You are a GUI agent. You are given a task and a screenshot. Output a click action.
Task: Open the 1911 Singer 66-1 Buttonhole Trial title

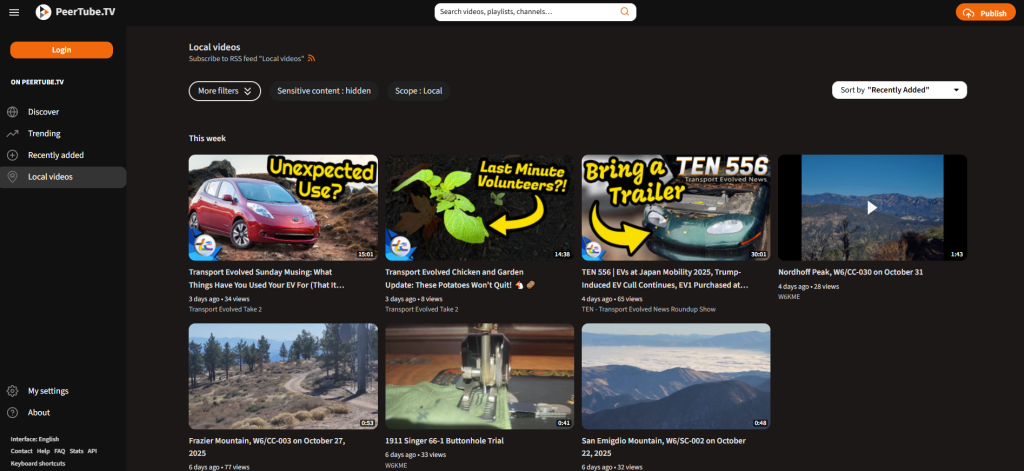click(444, 441)
